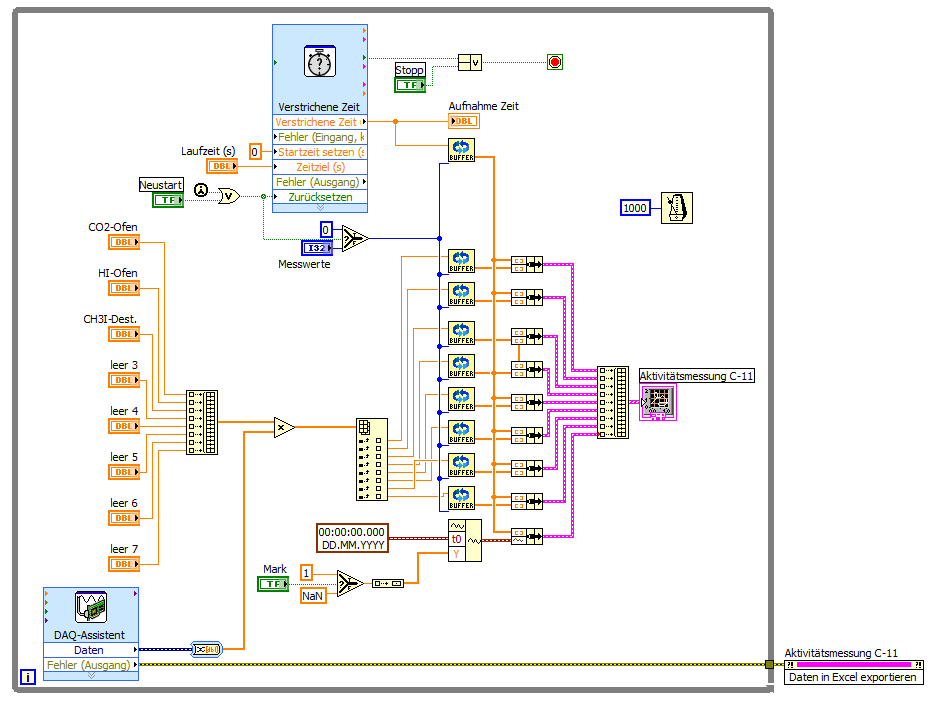
Task: Select the HI-Ofen DBL control terminal
Action: [x=124, y=288]
